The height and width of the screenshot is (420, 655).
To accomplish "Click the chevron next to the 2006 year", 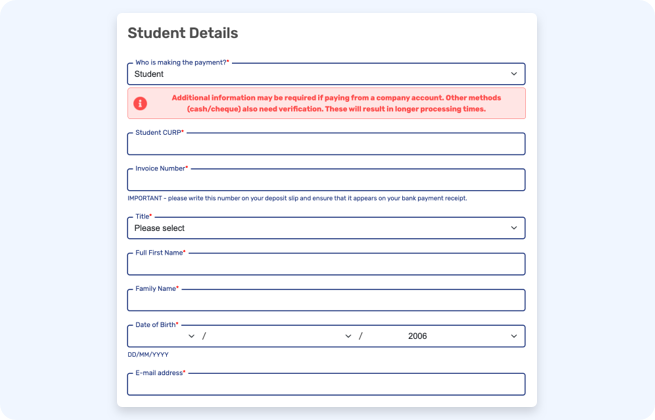I will point(514,336).
